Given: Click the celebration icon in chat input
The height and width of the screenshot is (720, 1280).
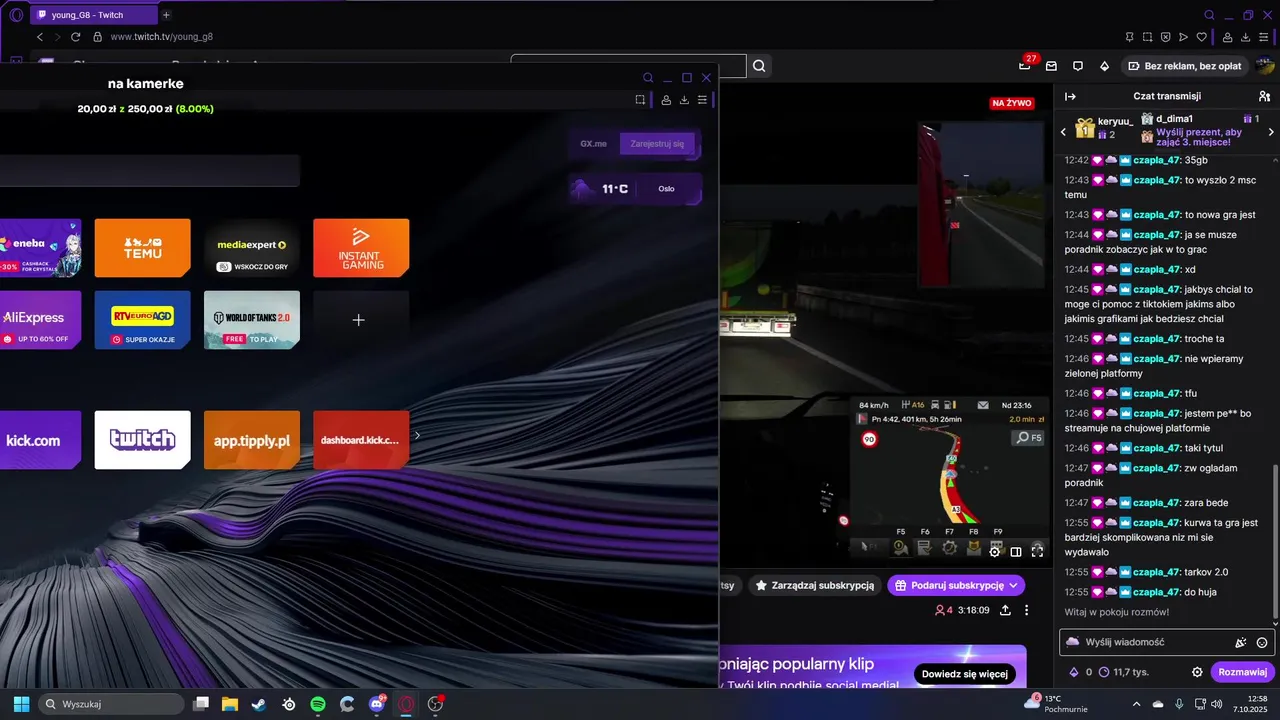Looking at the screenshot, I should click(x=1241, y=643).
